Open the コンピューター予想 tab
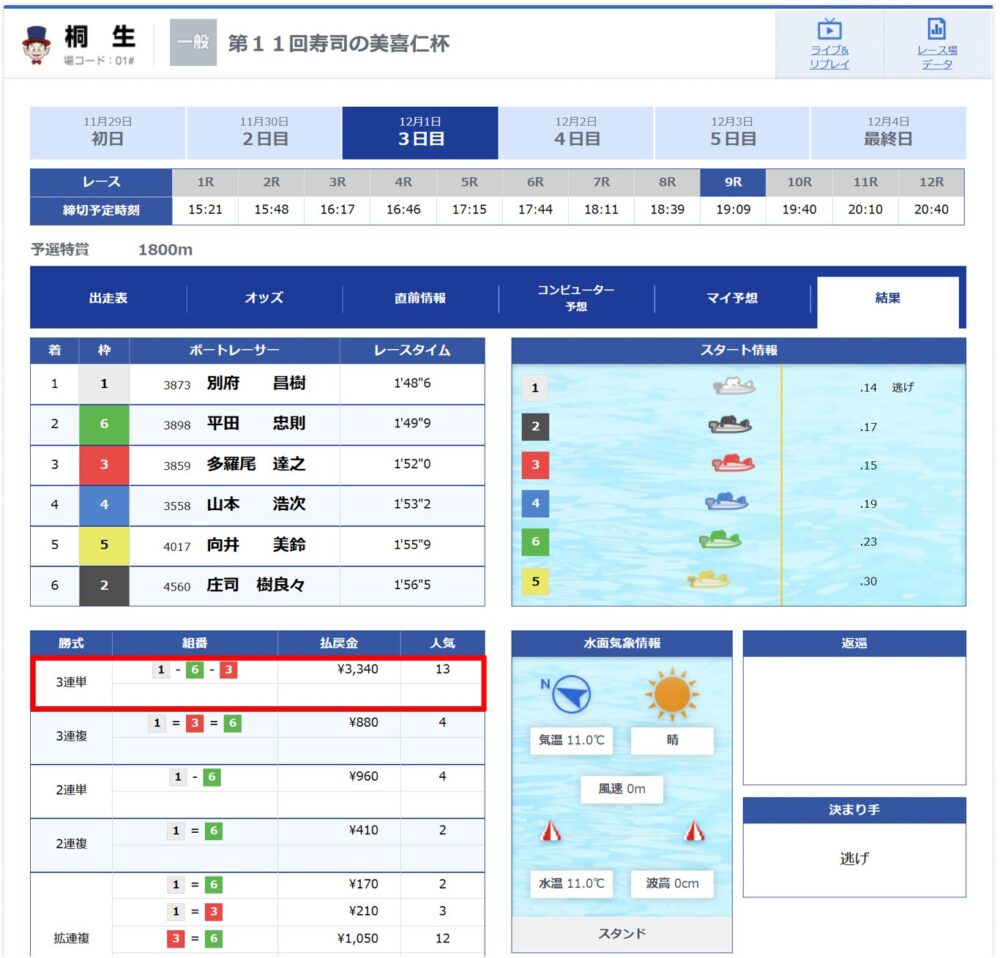Viewport: 1000px width, 958px height. 576,298
